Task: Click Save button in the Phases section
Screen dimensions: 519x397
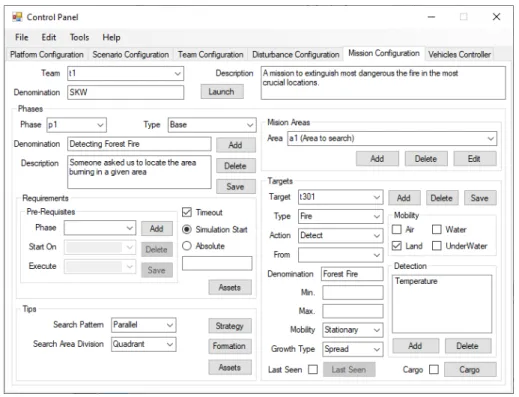Action: click(x=236, y=187)
